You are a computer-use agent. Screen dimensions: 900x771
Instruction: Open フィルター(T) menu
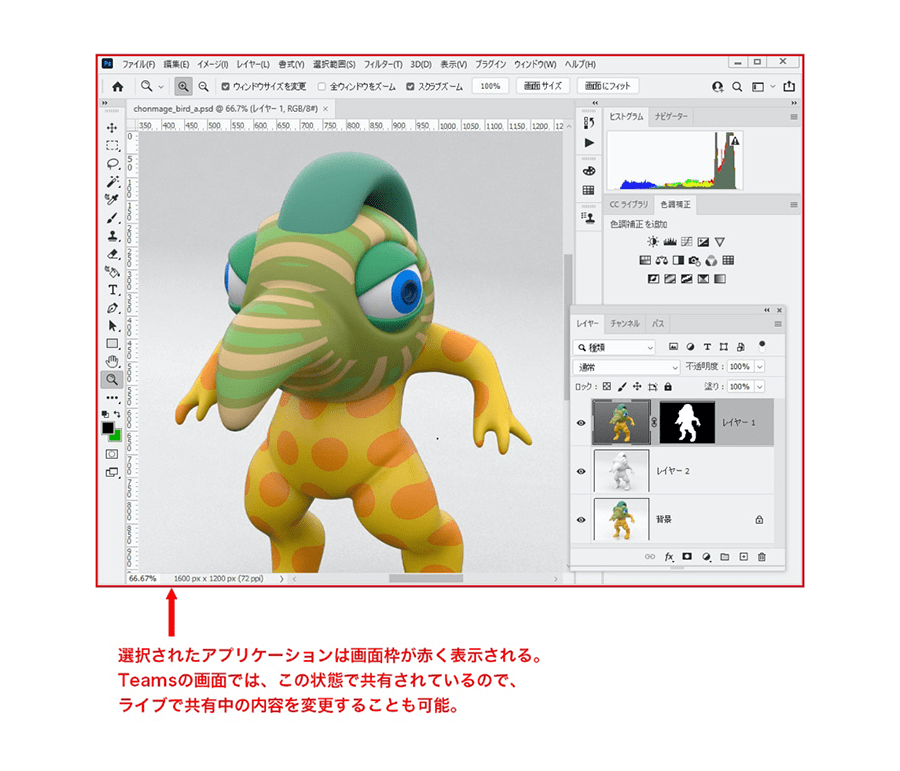tap(383, 64)
